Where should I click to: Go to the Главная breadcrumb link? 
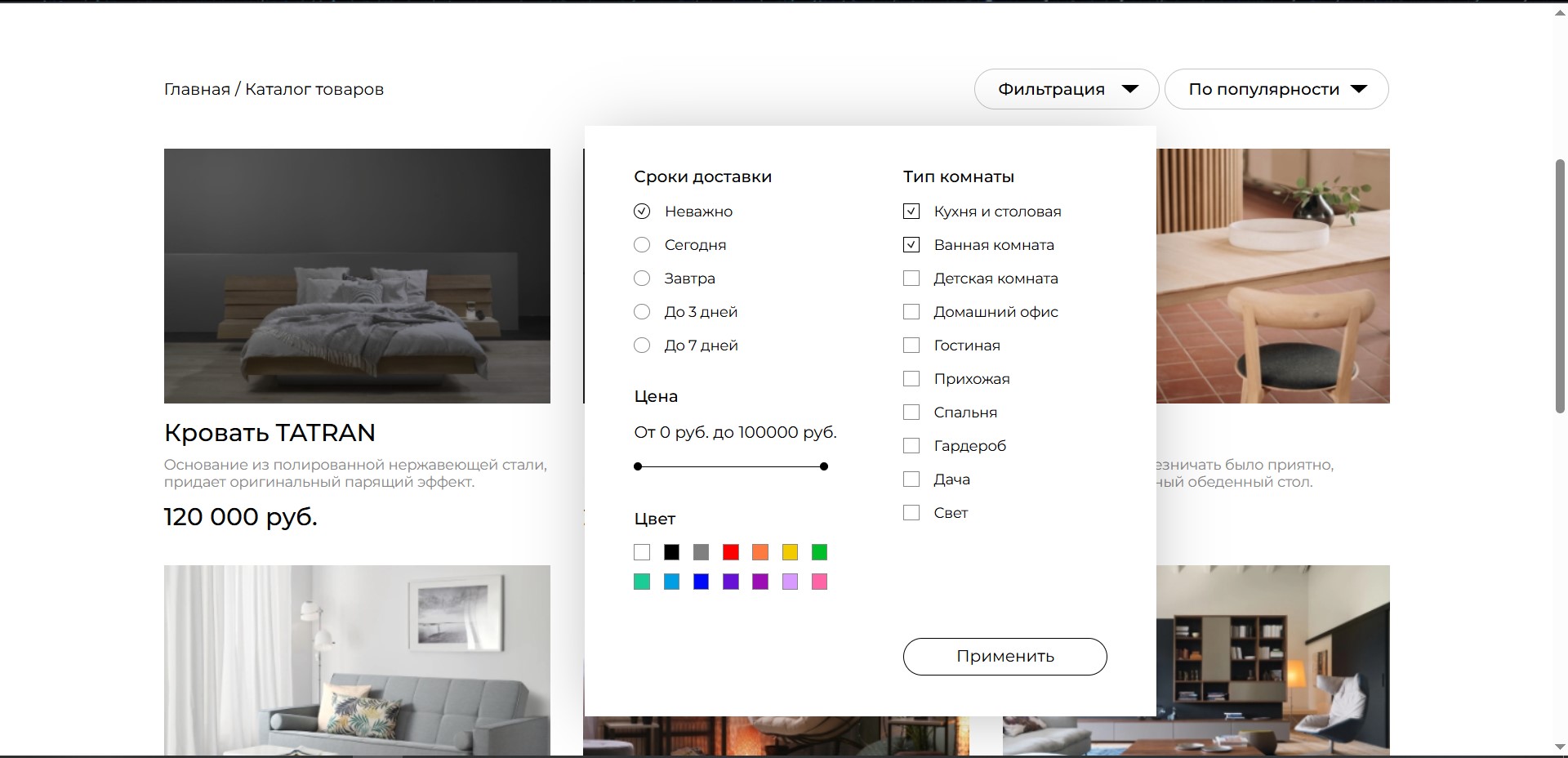(197, 89)
